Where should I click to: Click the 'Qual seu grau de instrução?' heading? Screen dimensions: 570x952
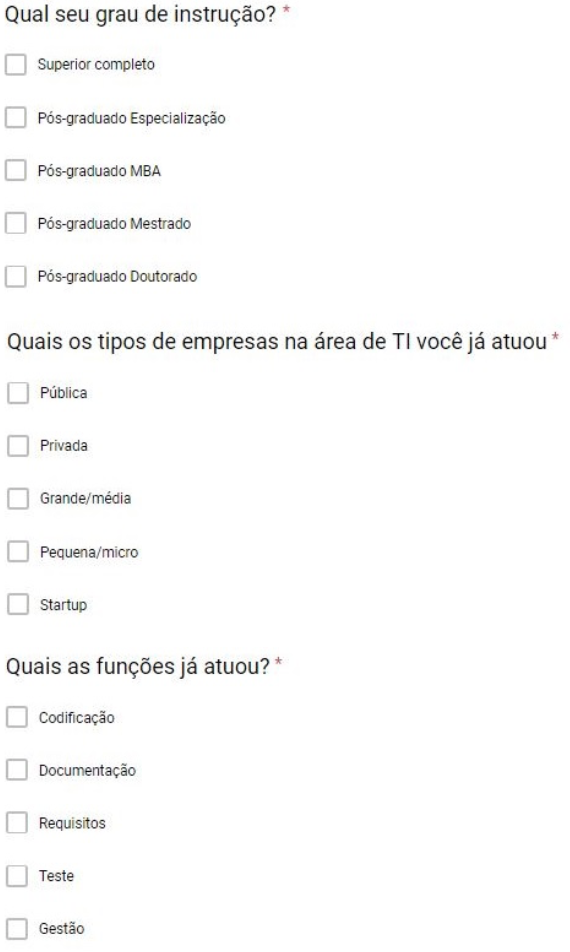click(x=140, y=15)
